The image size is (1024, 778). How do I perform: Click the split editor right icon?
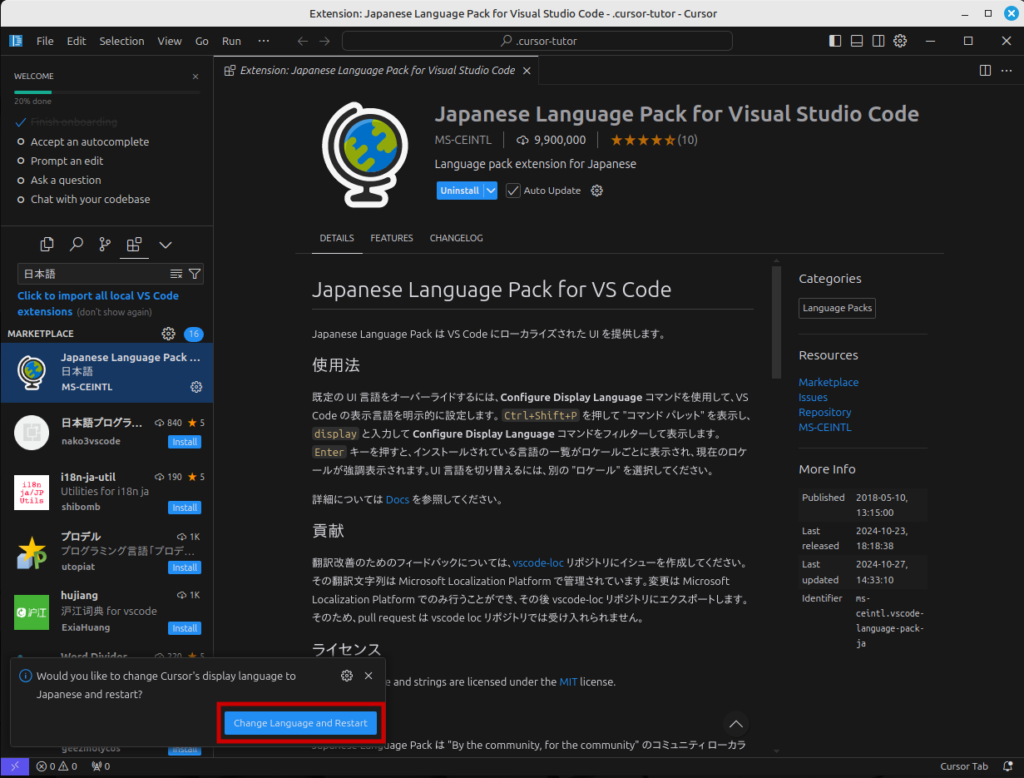[985, 71]
